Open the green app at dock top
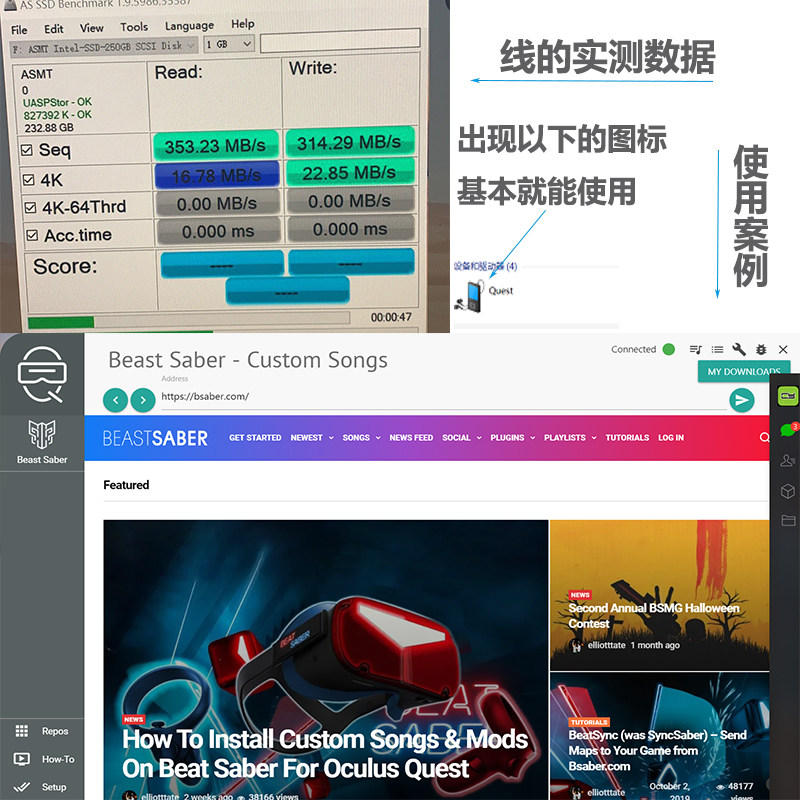Image resolution: width=800 pixels, height=800 pixels. (787, 396)
